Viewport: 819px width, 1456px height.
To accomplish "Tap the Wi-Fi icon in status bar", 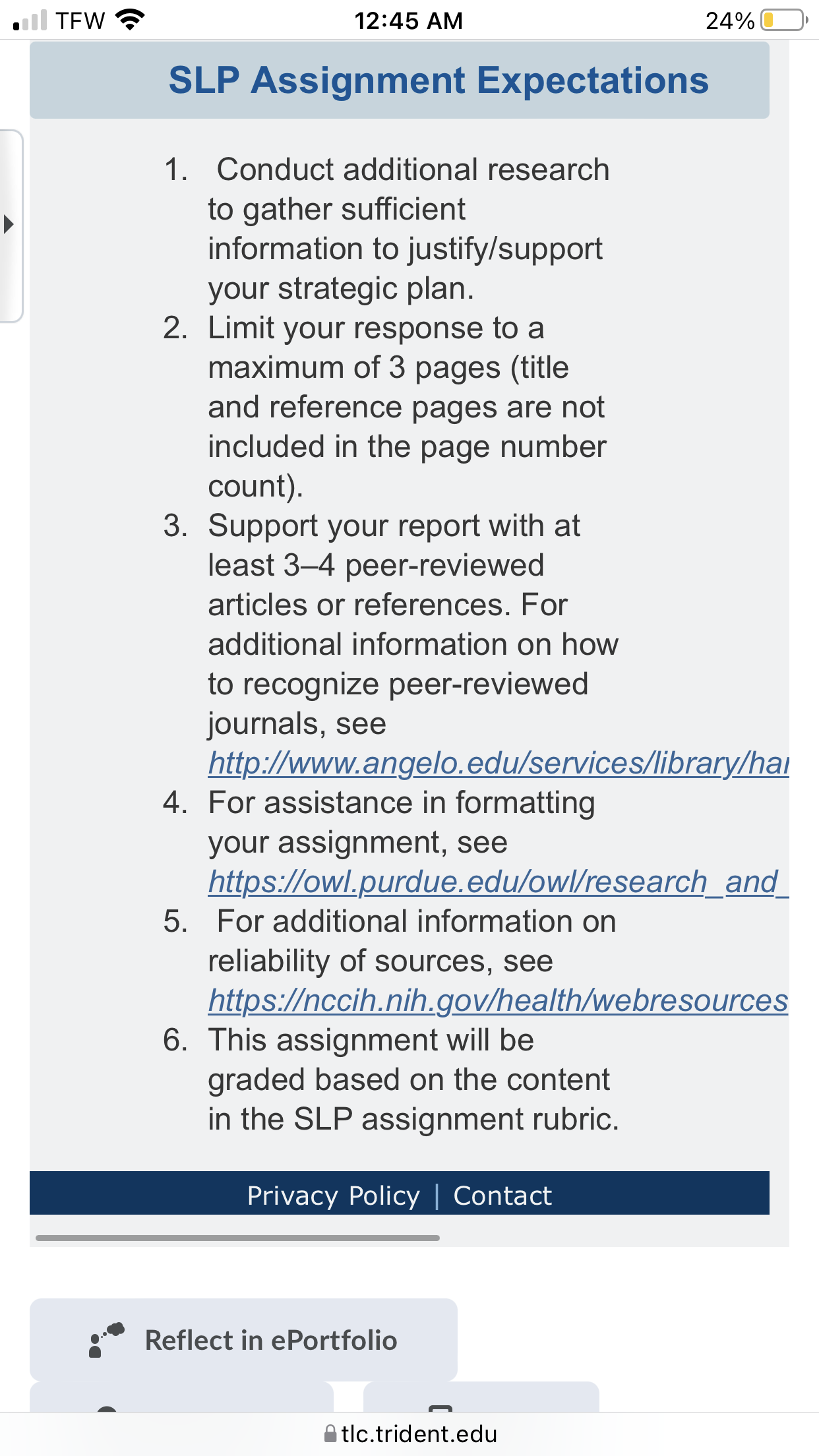I will point(130,20).
